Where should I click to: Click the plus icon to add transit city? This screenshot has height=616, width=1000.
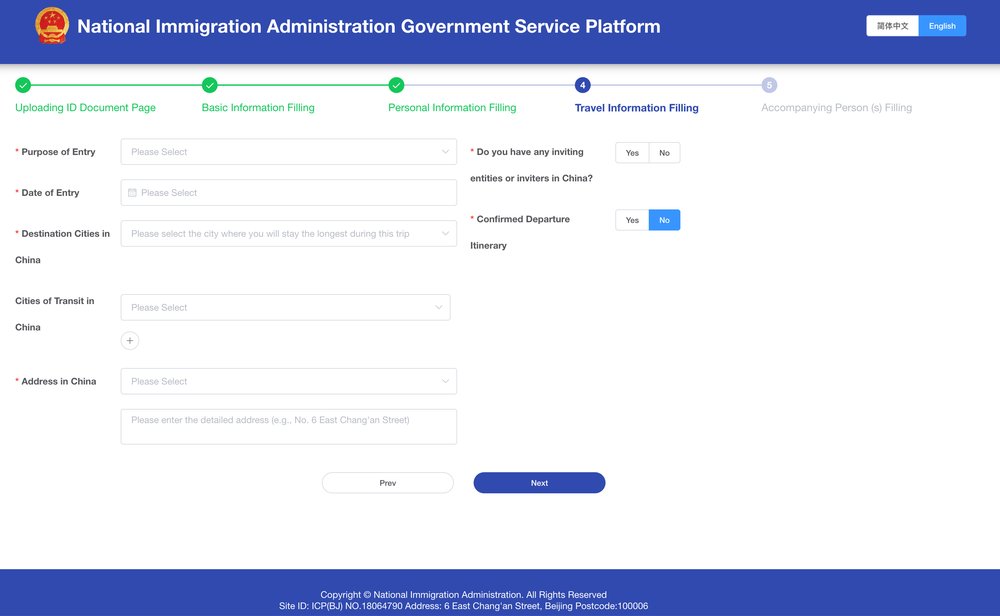point(130,341)
